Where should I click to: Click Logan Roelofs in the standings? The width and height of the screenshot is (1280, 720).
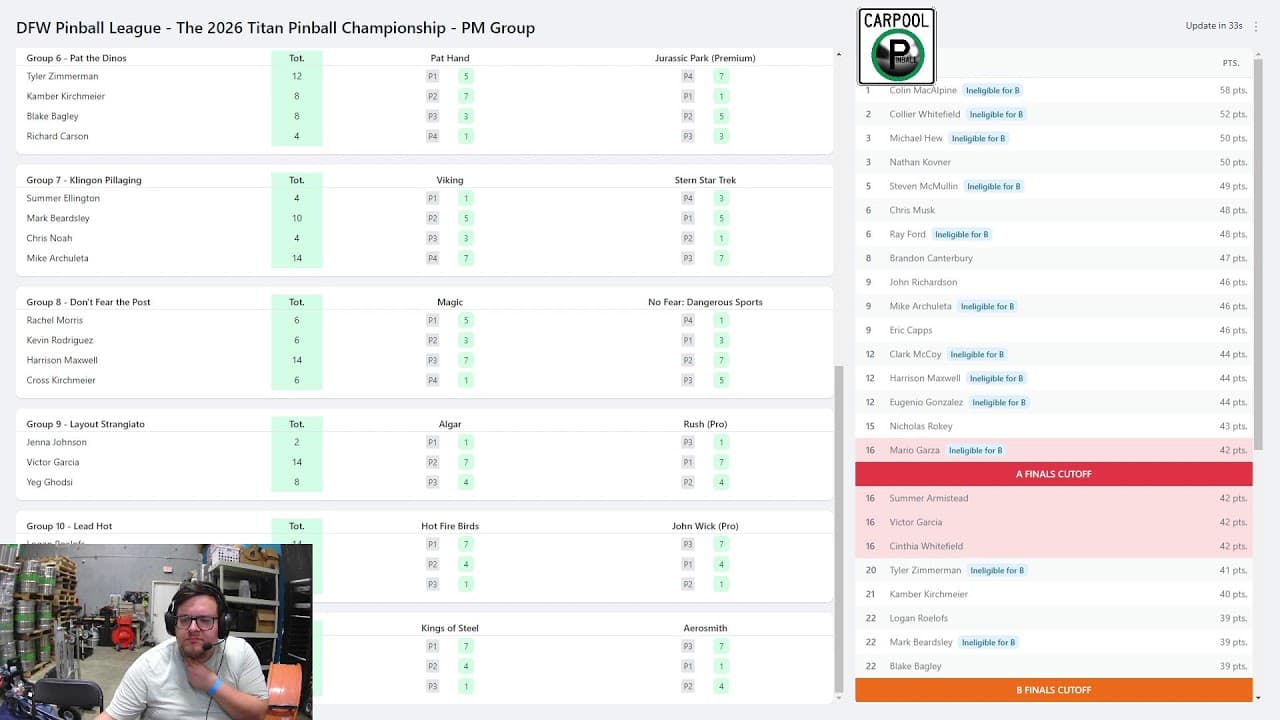[x=919, y=618]
